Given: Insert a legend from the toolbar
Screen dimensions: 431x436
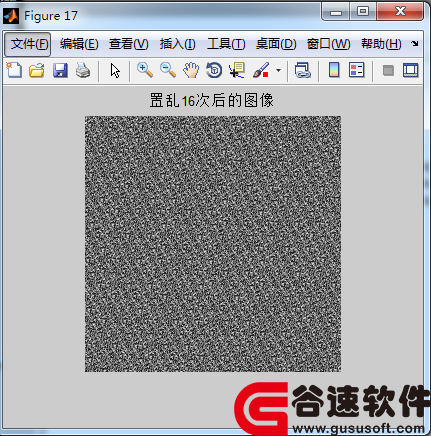Looking at the screenshot, I should pos(356,70).
